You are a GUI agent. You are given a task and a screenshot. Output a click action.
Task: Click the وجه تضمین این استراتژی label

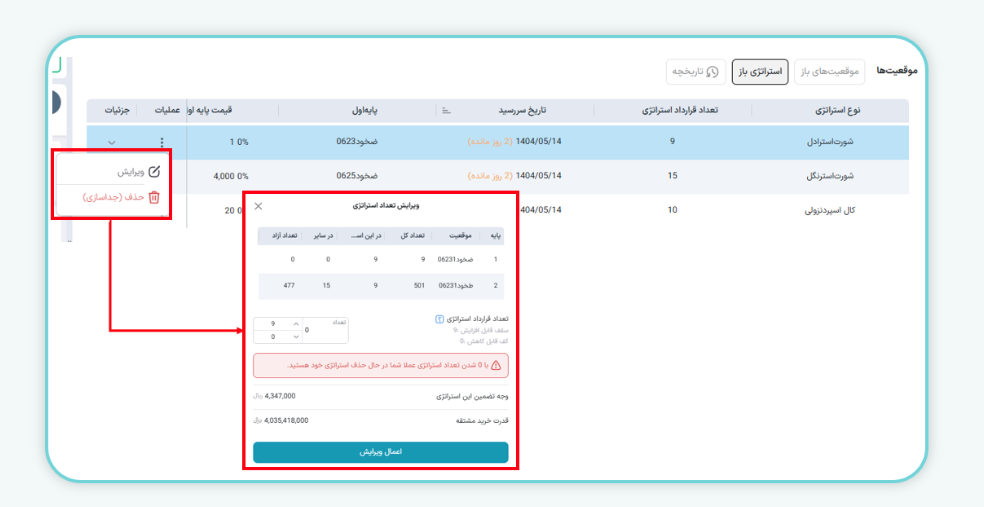(x=472, y=397)
